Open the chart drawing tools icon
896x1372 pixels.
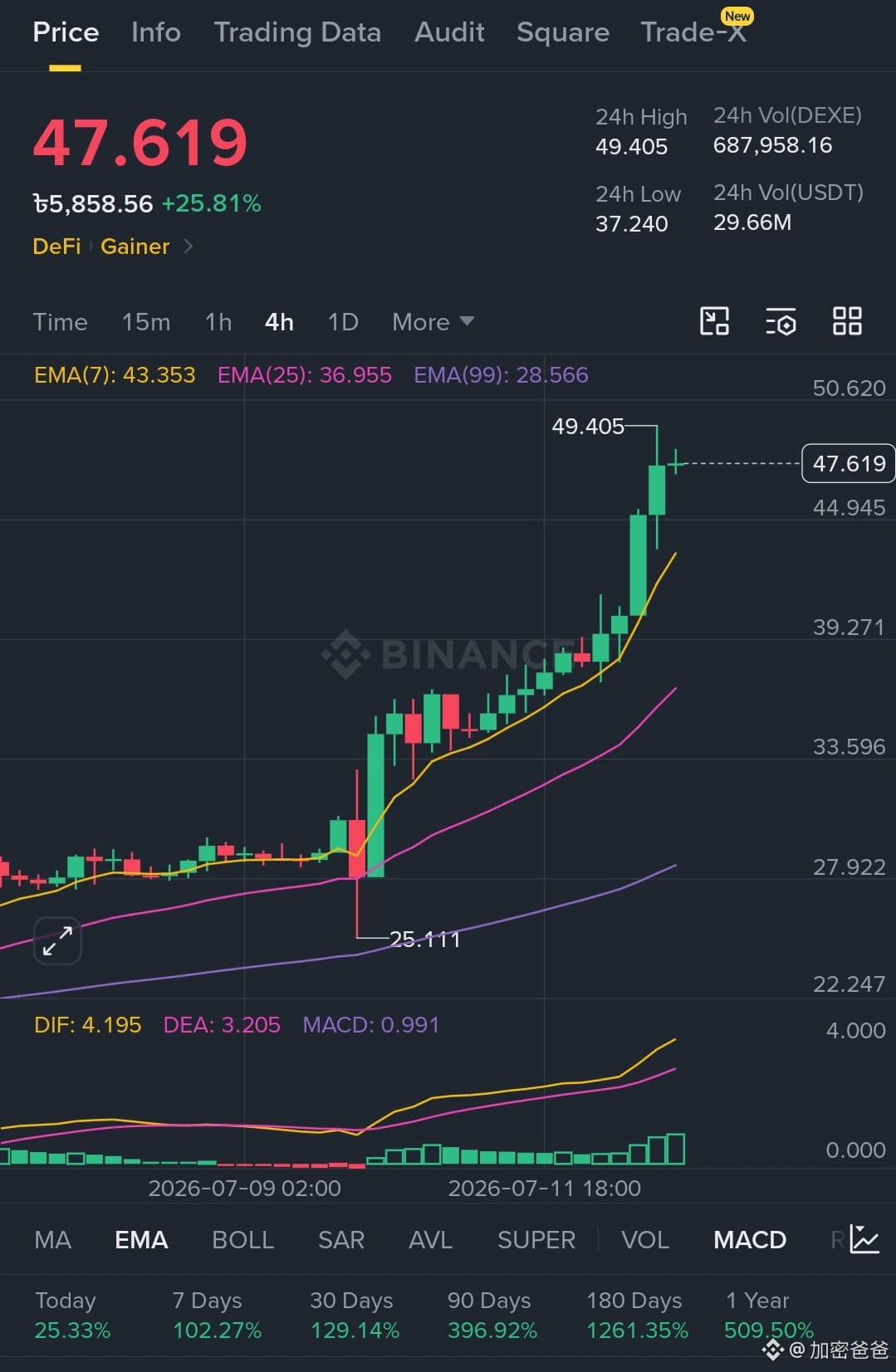coord(714,321)
